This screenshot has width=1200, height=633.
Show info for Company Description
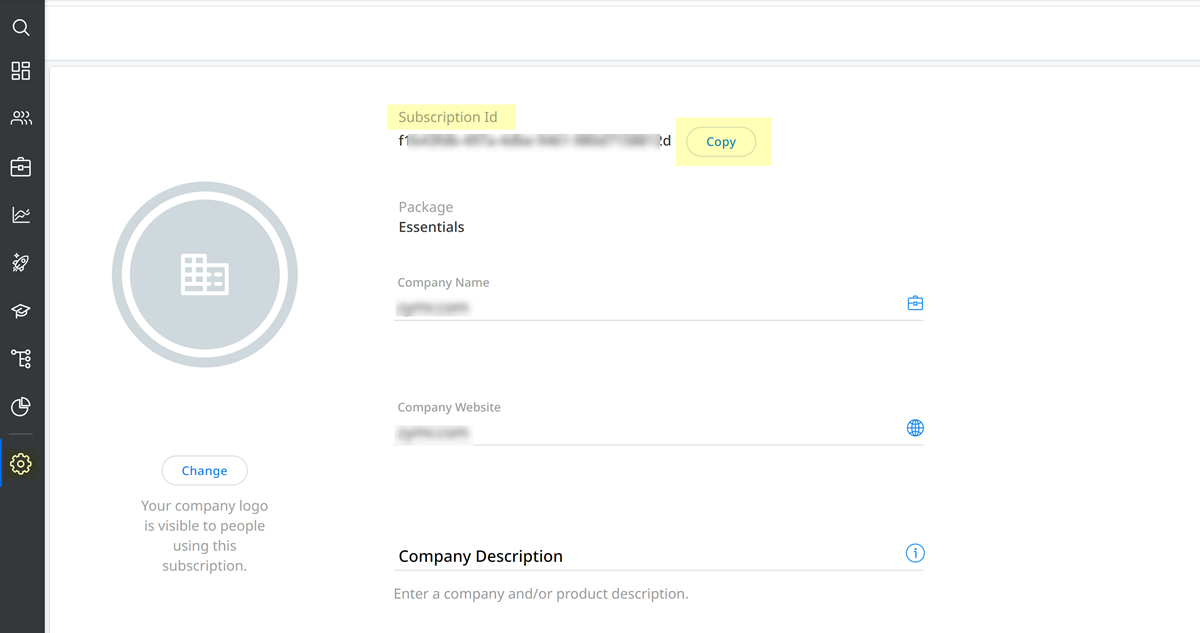(915, 553)
